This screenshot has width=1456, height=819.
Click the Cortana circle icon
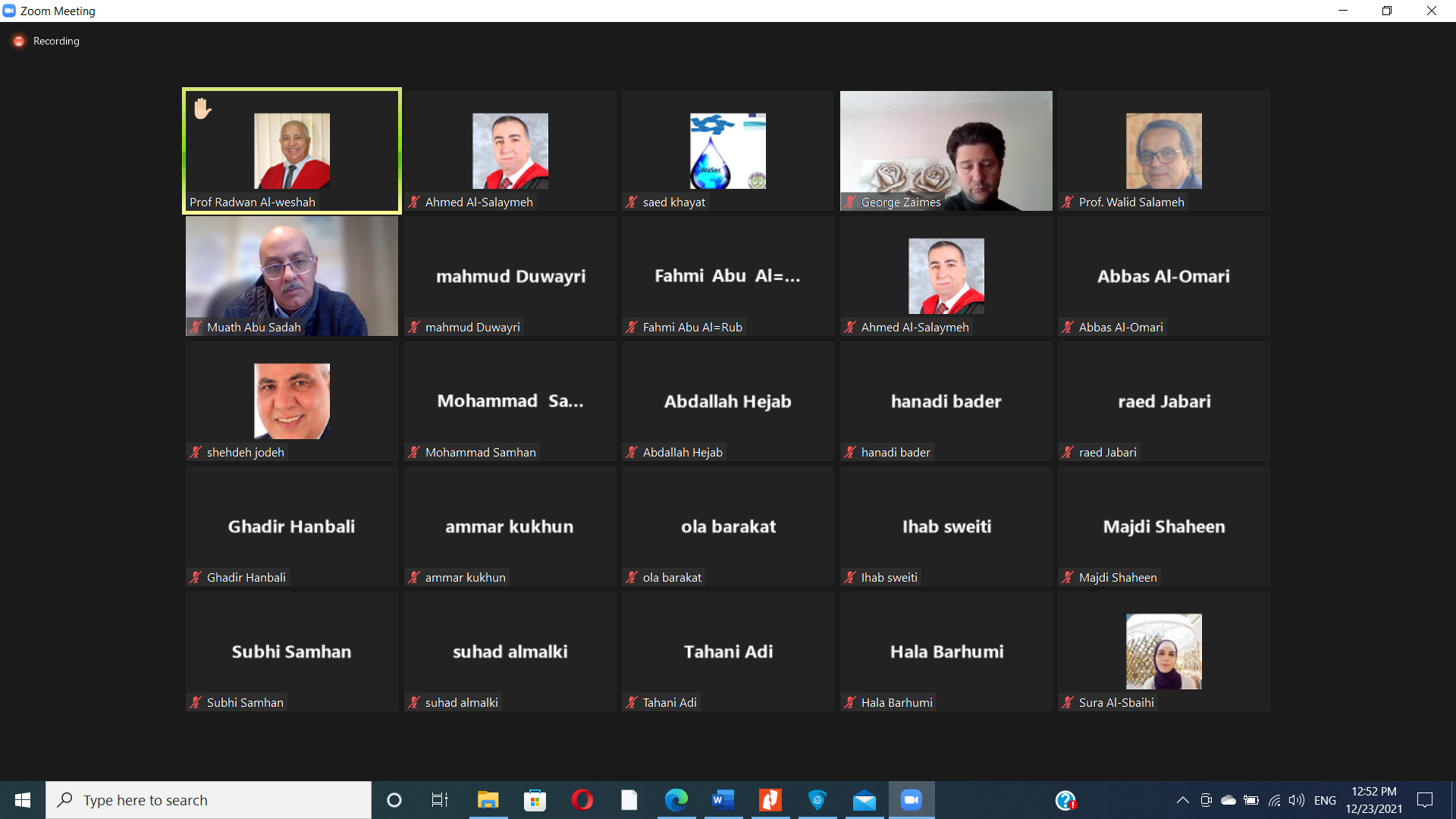(394, 800)
